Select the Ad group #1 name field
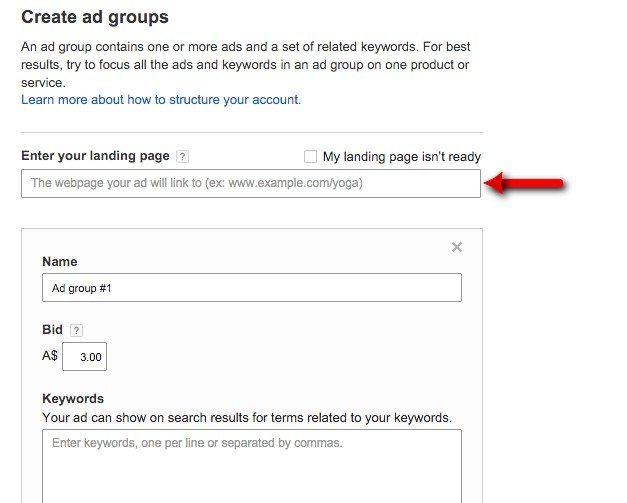The height and width of the screenshot is (503, 627). (252, 287)
